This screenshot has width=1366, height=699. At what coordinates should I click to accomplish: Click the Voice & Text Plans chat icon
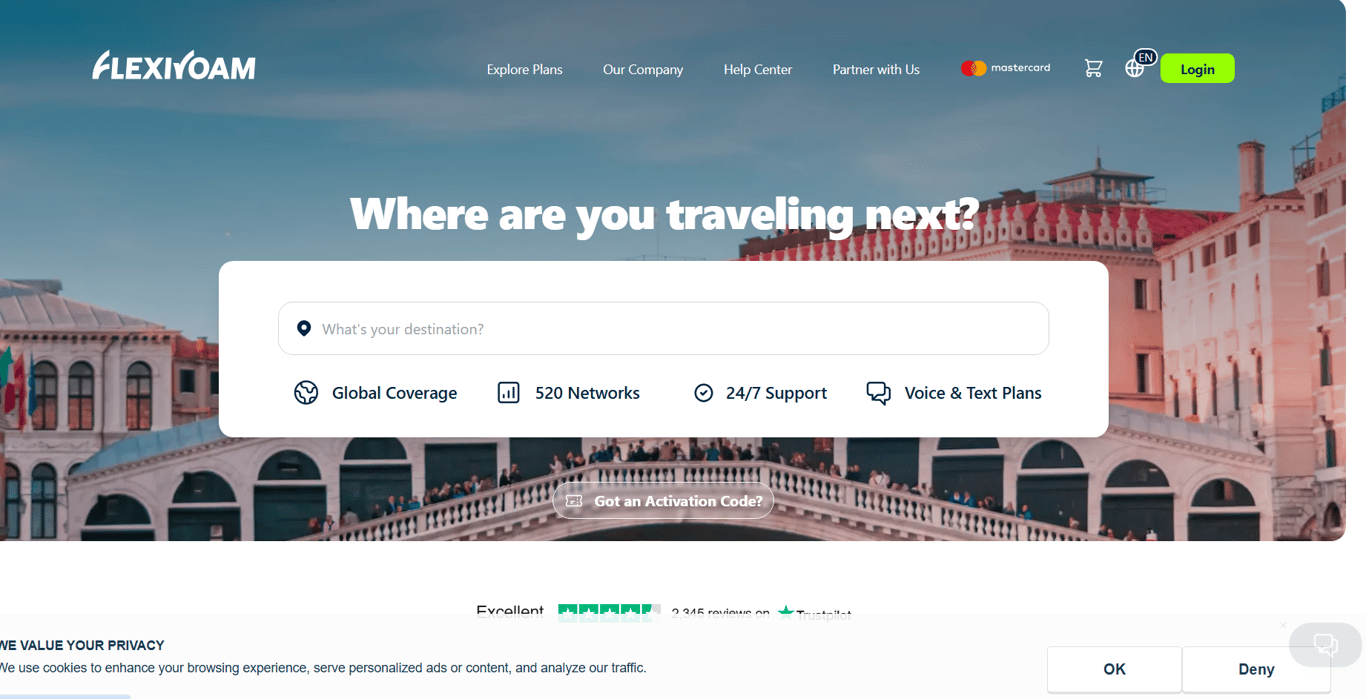pos(878,393)
